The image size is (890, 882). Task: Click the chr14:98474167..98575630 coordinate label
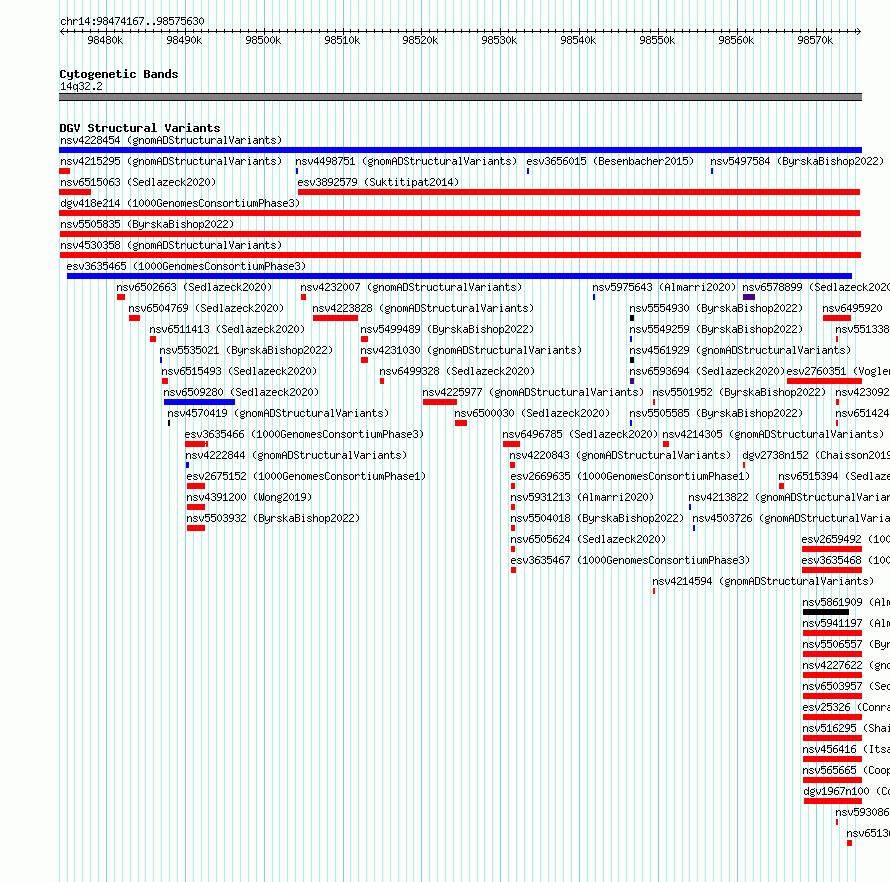coord(132,21)
